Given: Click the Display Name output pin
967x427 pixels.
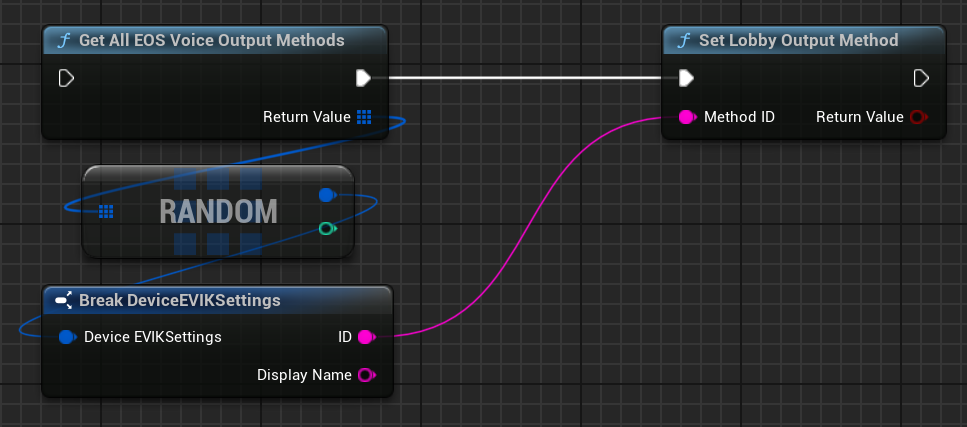Looking at the screenshot, I should (365, 375).
